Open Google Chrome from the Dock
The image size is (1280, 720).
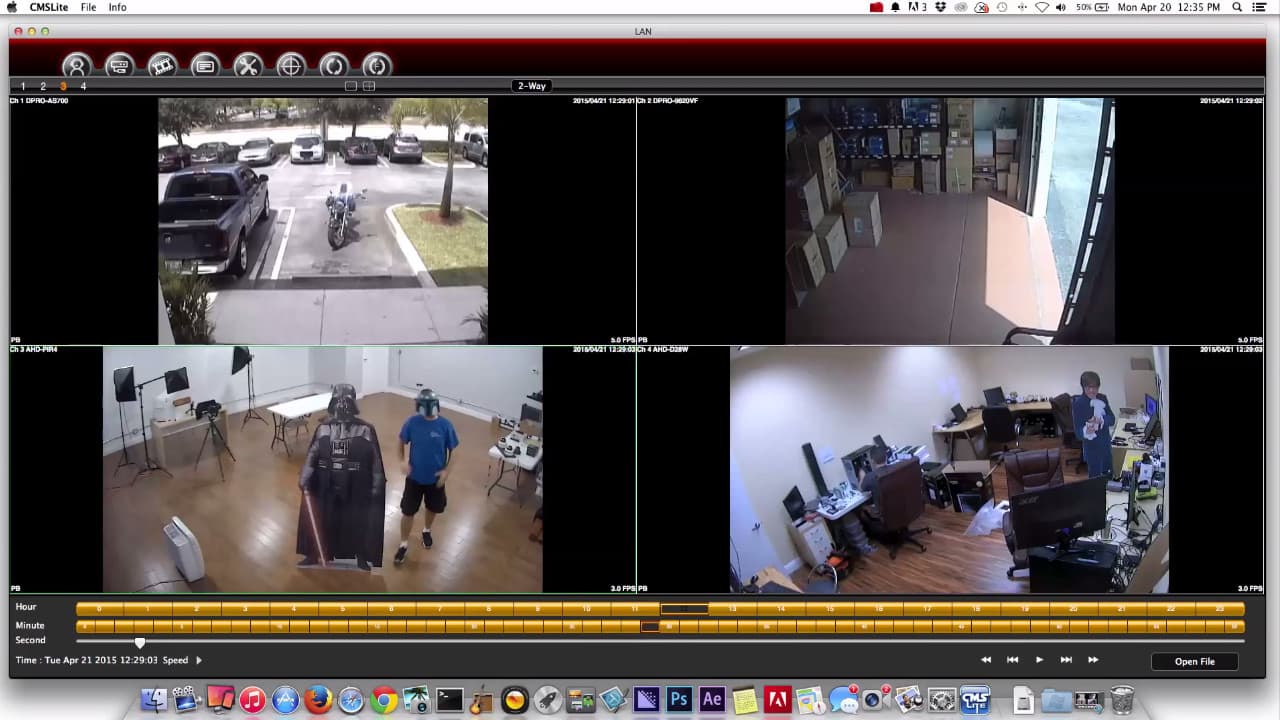pos(384,700)
